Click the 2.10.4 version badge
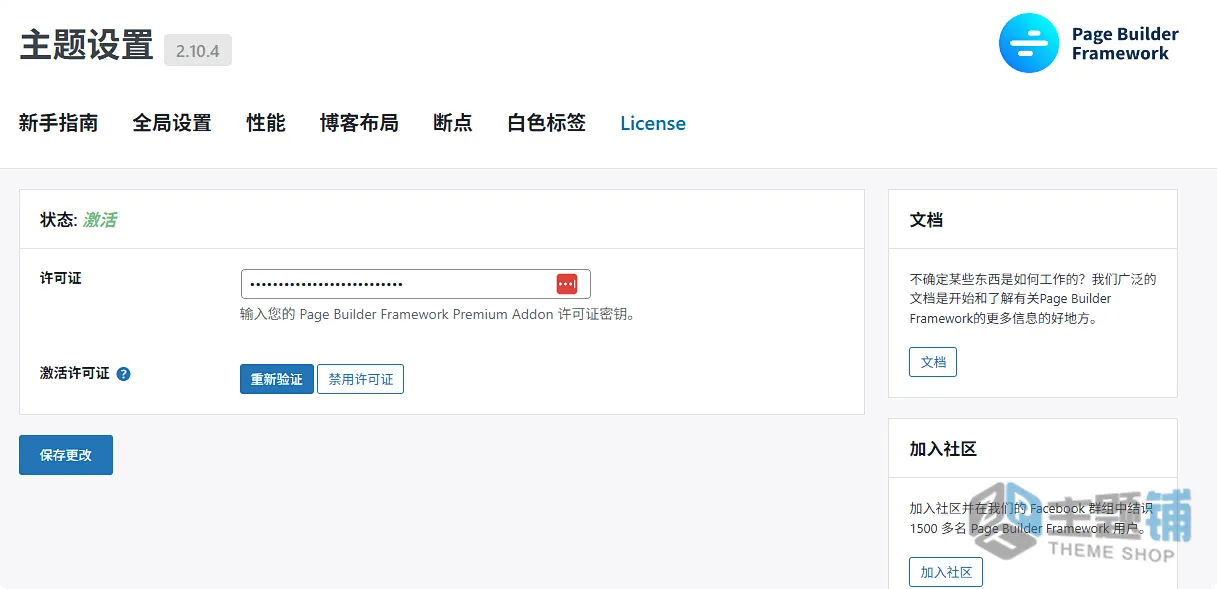Screen dimensions: 1217x589 click(x=198, y=50)
